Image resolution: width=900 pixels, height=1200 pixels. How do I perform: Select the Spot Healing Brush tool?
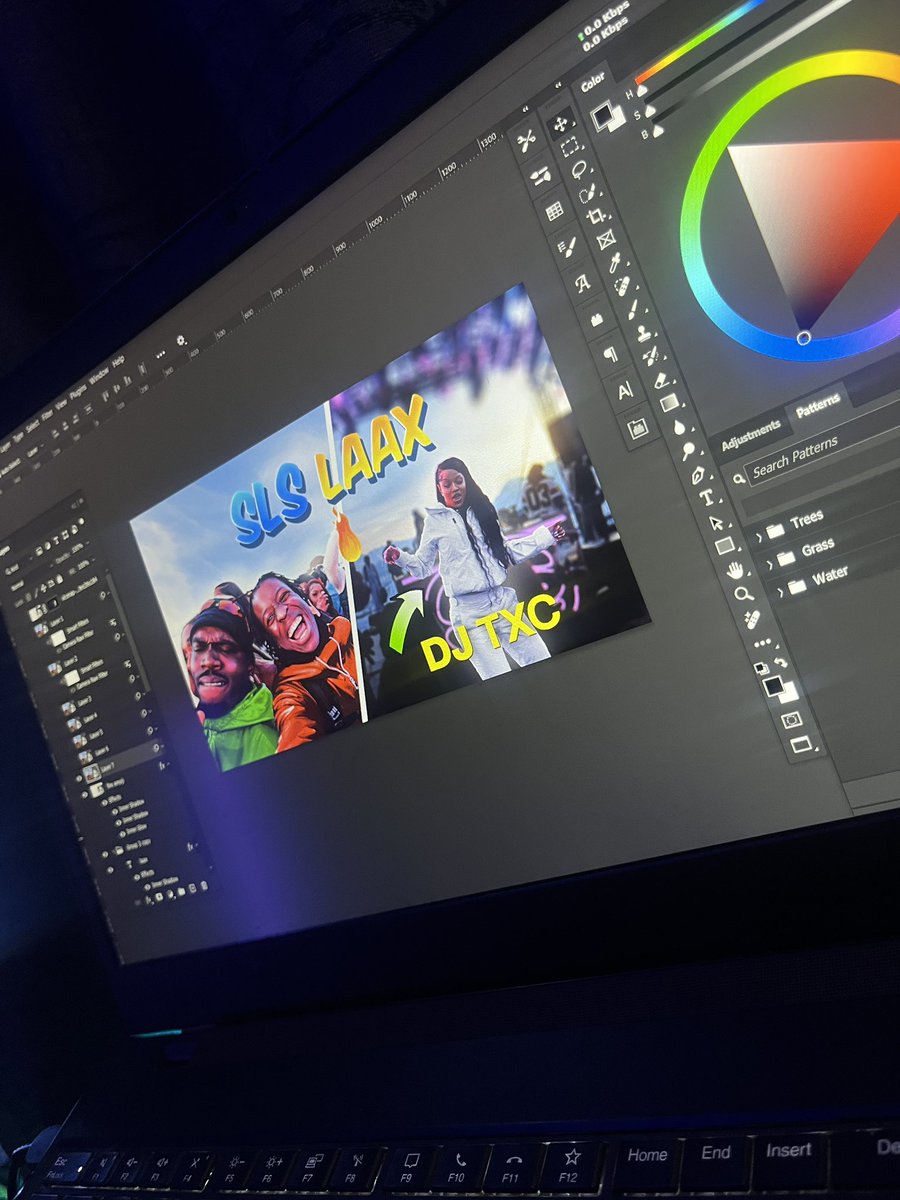coord(622,285)
